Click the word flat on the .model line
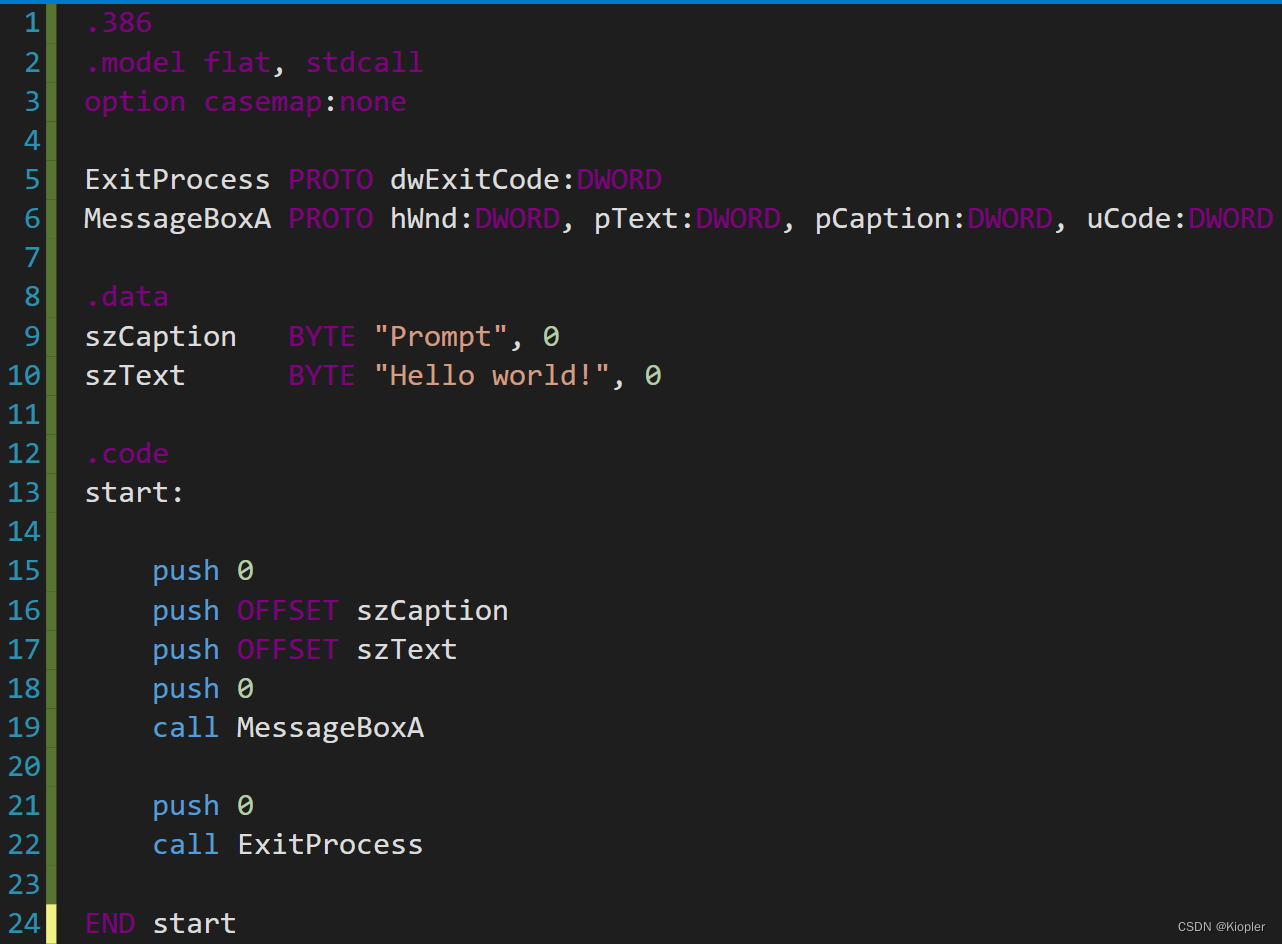Image resolution: width=1282 pixels, height=944 pixels. point(236,62)
